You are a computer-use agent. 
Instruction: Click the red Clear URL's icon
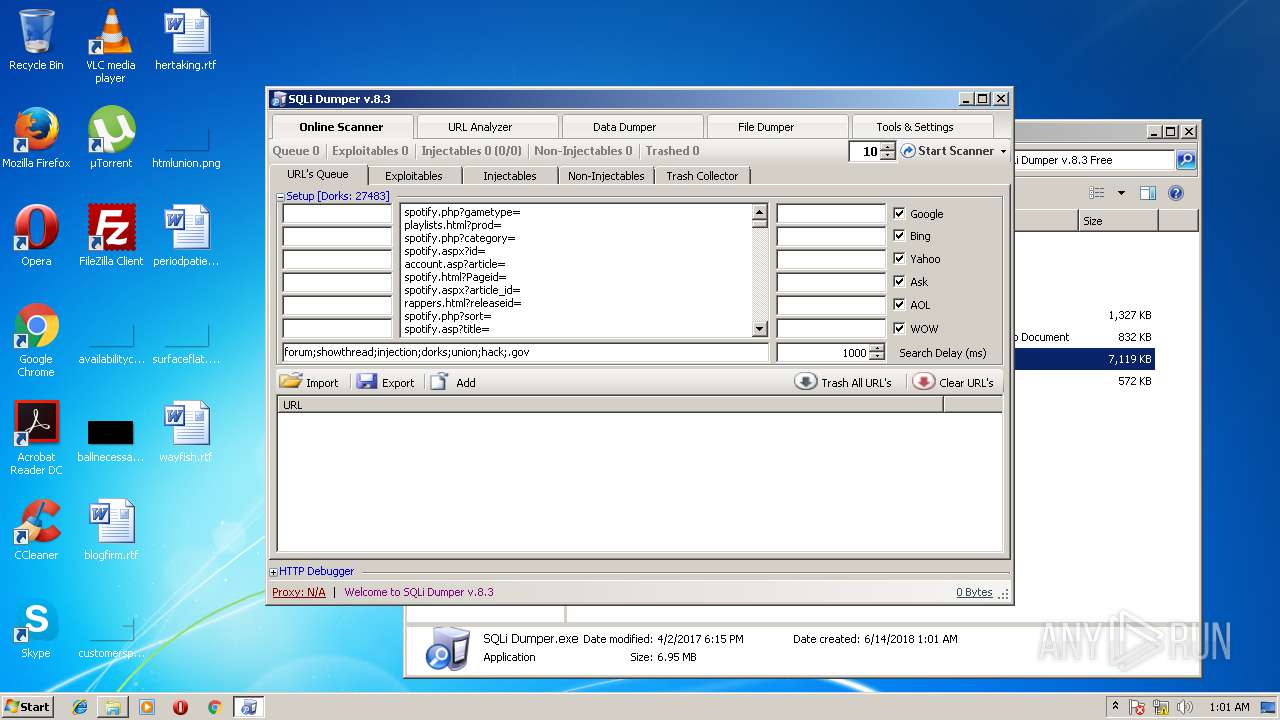click(924, 382)
